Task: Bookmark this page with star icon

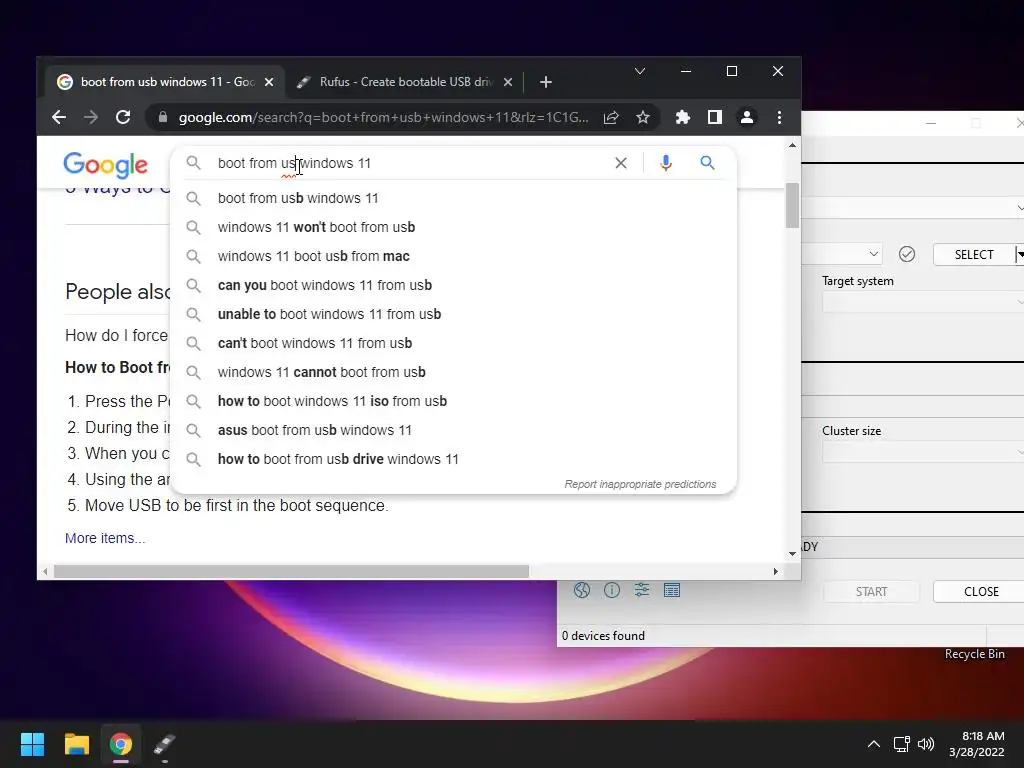Action: click(x=643, y=118)
